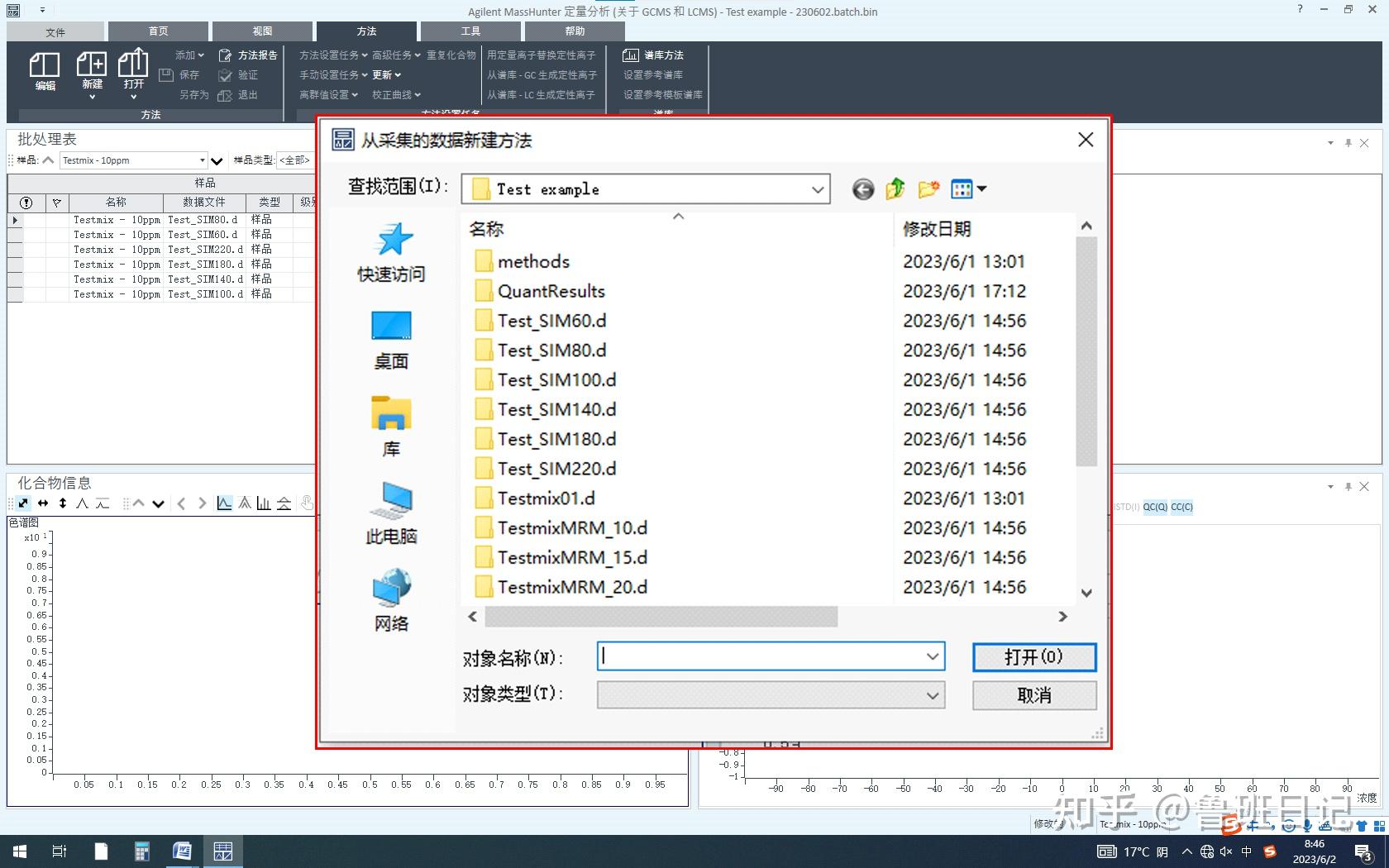
Task: Click 从谱库 - GC 生成定性离子
Action: (x=542, y=75)
